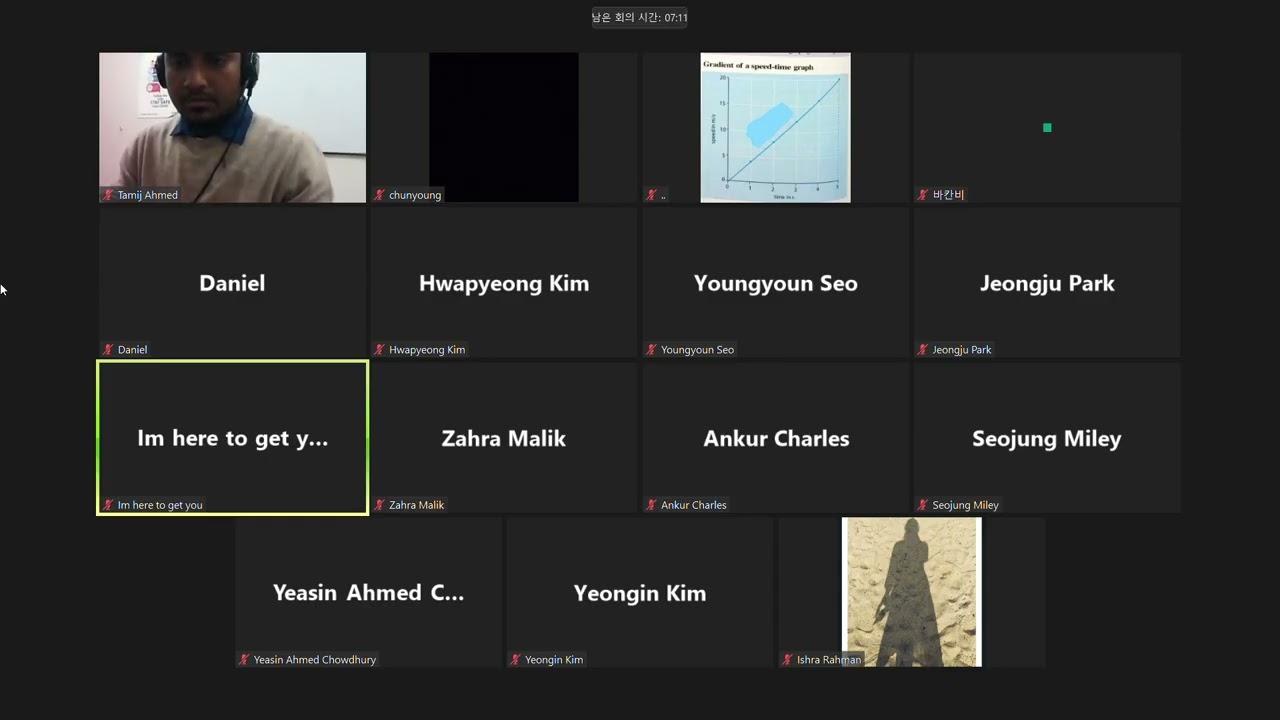This screenshot has height=720, width=1280.
Task: Select chunyoung's black video tile
Action: [504, 128]
